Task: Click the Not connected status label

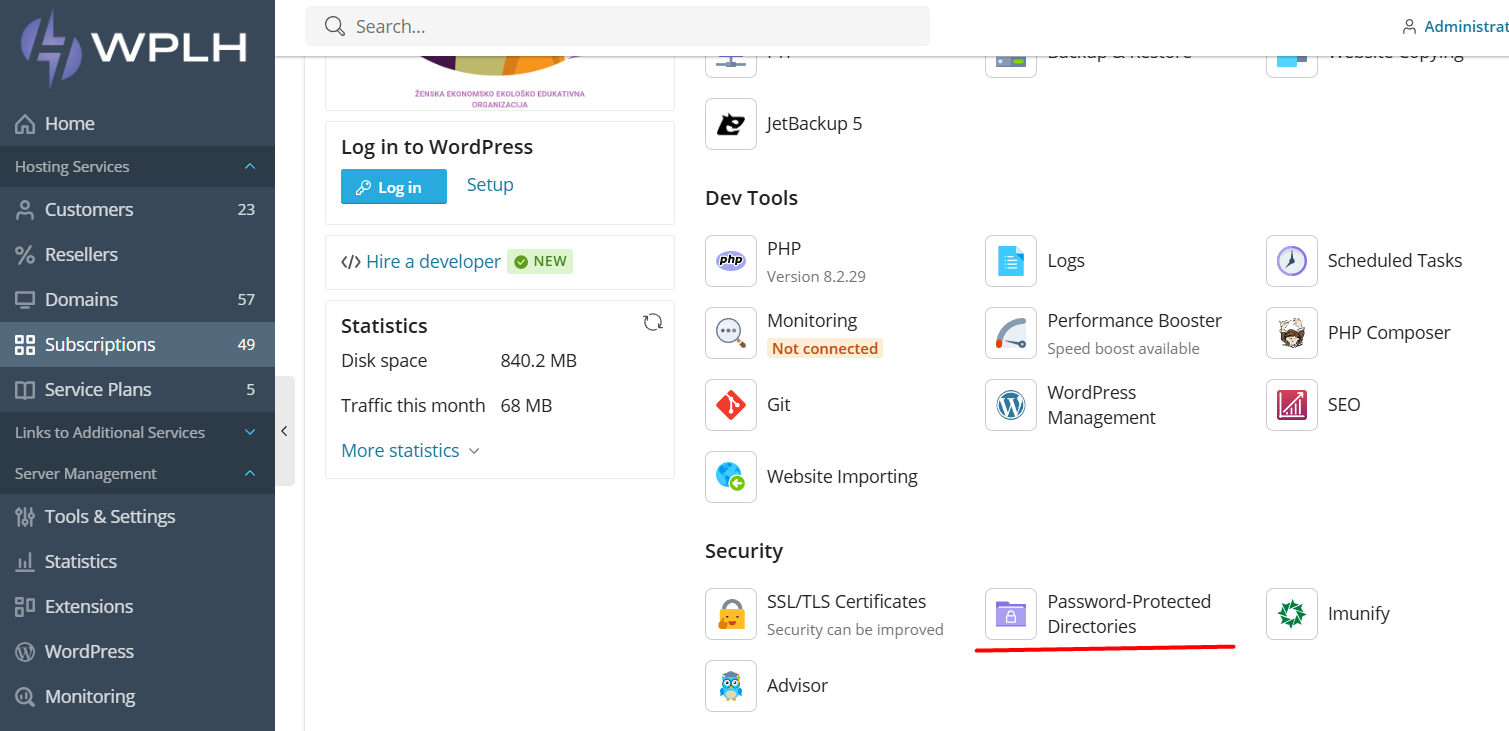Action: pos(825,349)
